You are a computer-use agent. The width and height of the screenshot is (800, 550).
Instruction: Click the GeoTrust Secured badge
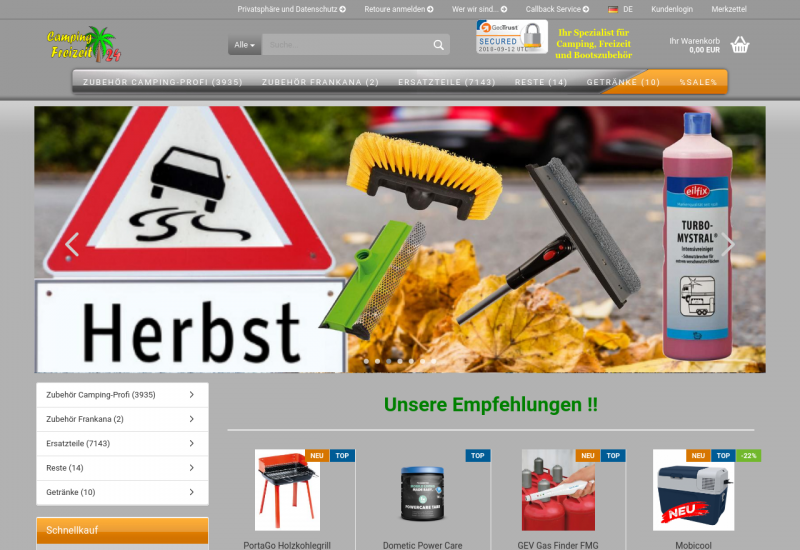[511, 37]
